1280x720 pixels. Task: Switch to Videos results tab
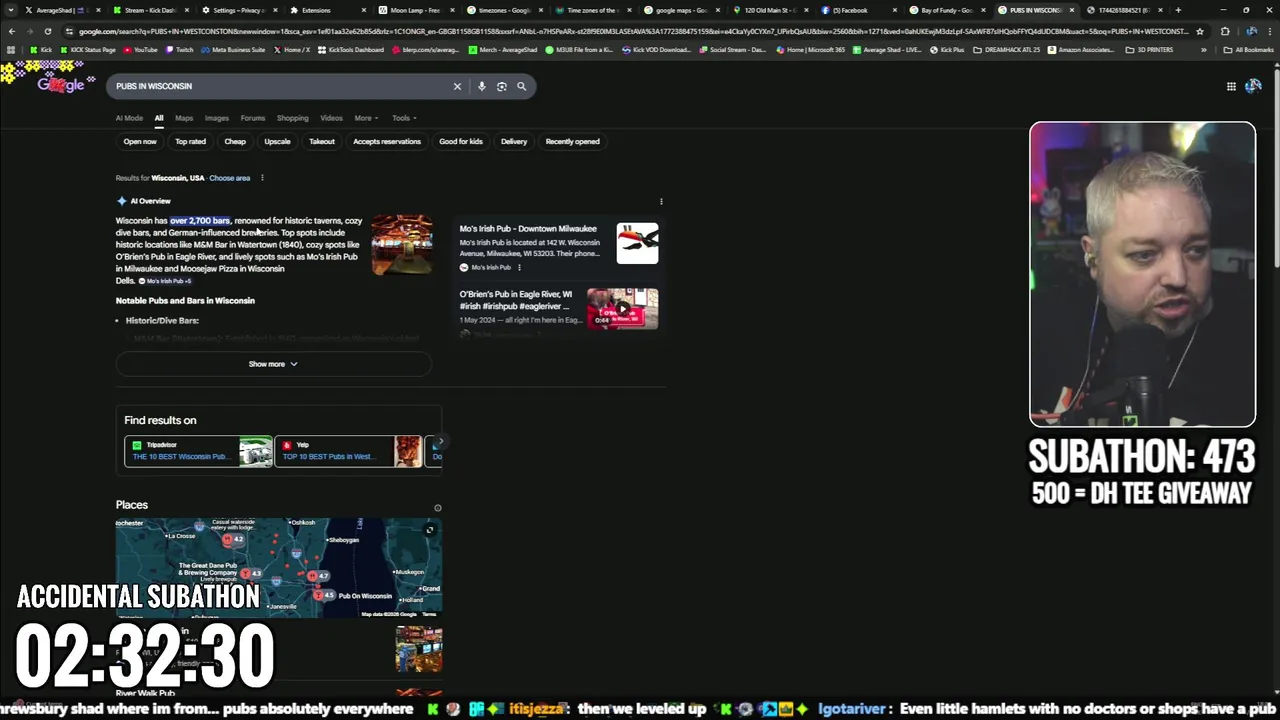click(x=331, y=118)
